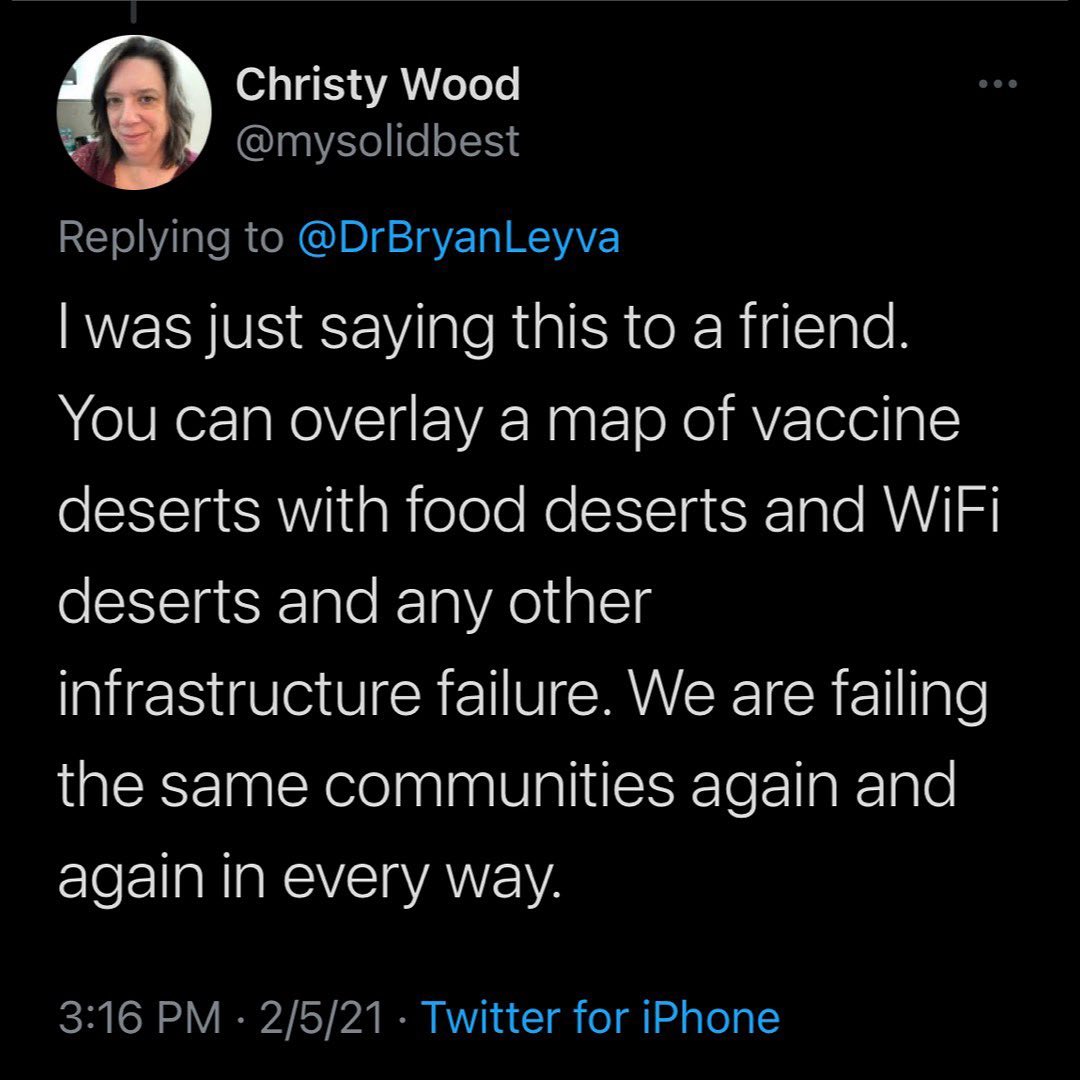Click the Christy Wood display name

378,85
